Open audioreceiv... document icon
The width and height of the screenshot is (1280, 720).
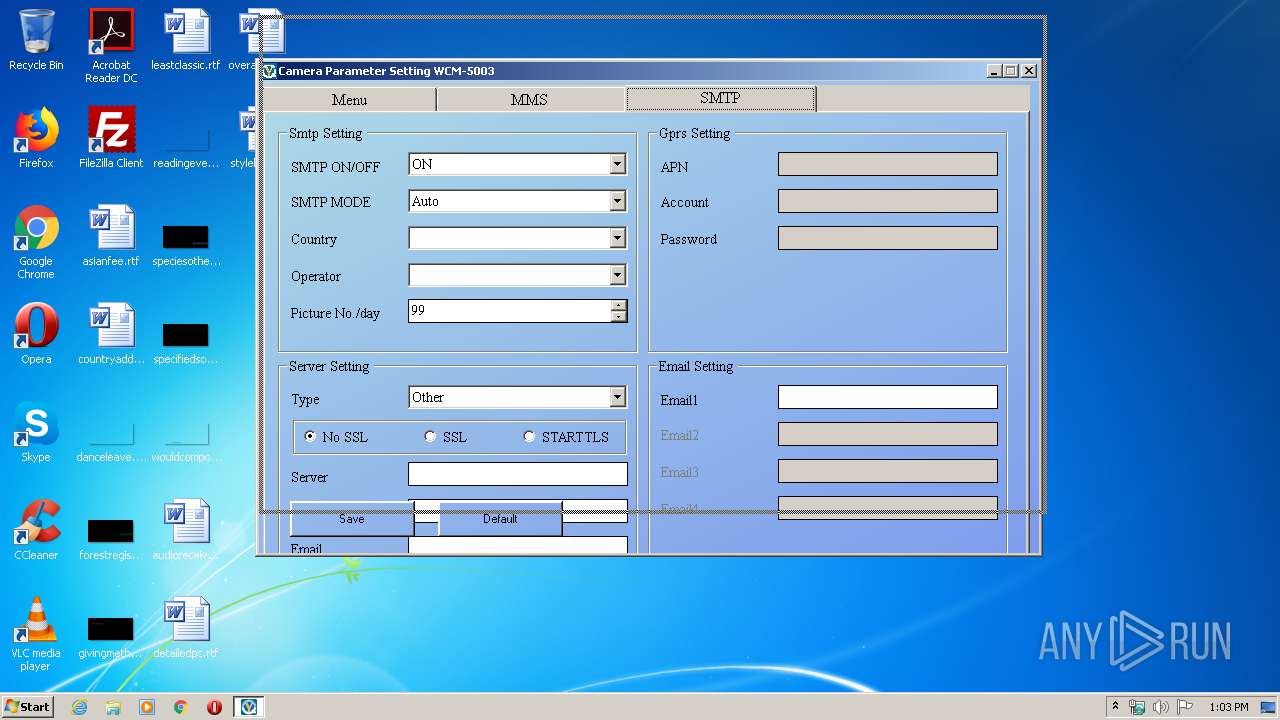186,530
